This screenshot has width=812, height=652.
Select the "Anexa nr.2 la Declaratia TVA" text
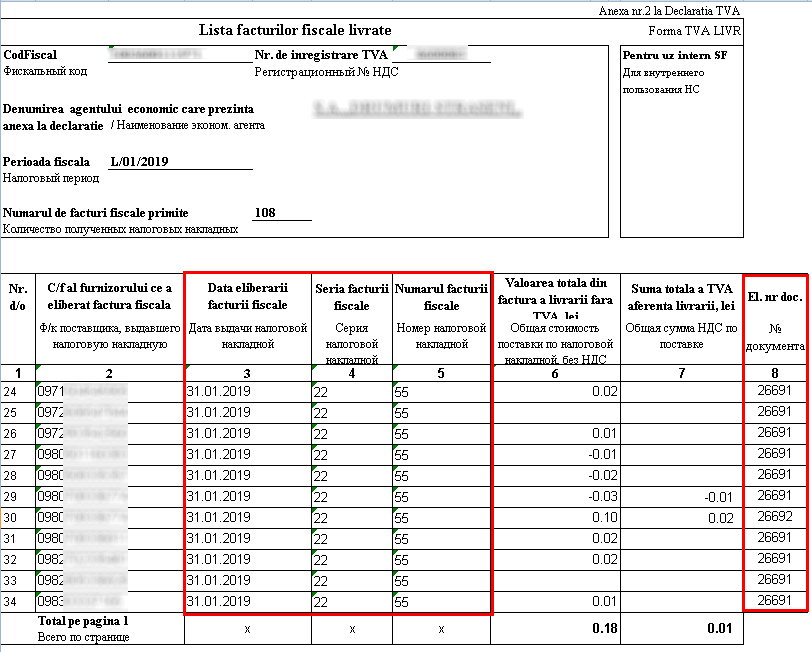(x=669, y=10)
